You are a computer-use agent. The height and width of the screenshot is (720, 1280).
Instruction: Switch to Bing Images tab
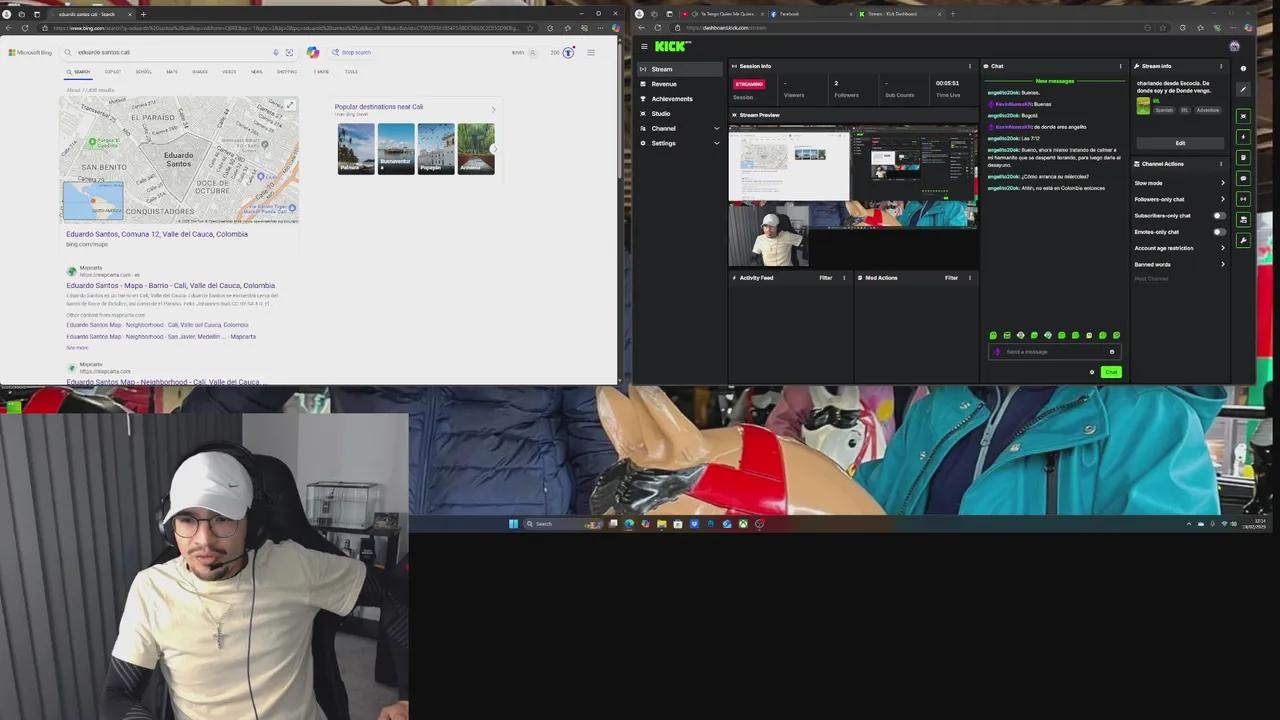(200, 72)
